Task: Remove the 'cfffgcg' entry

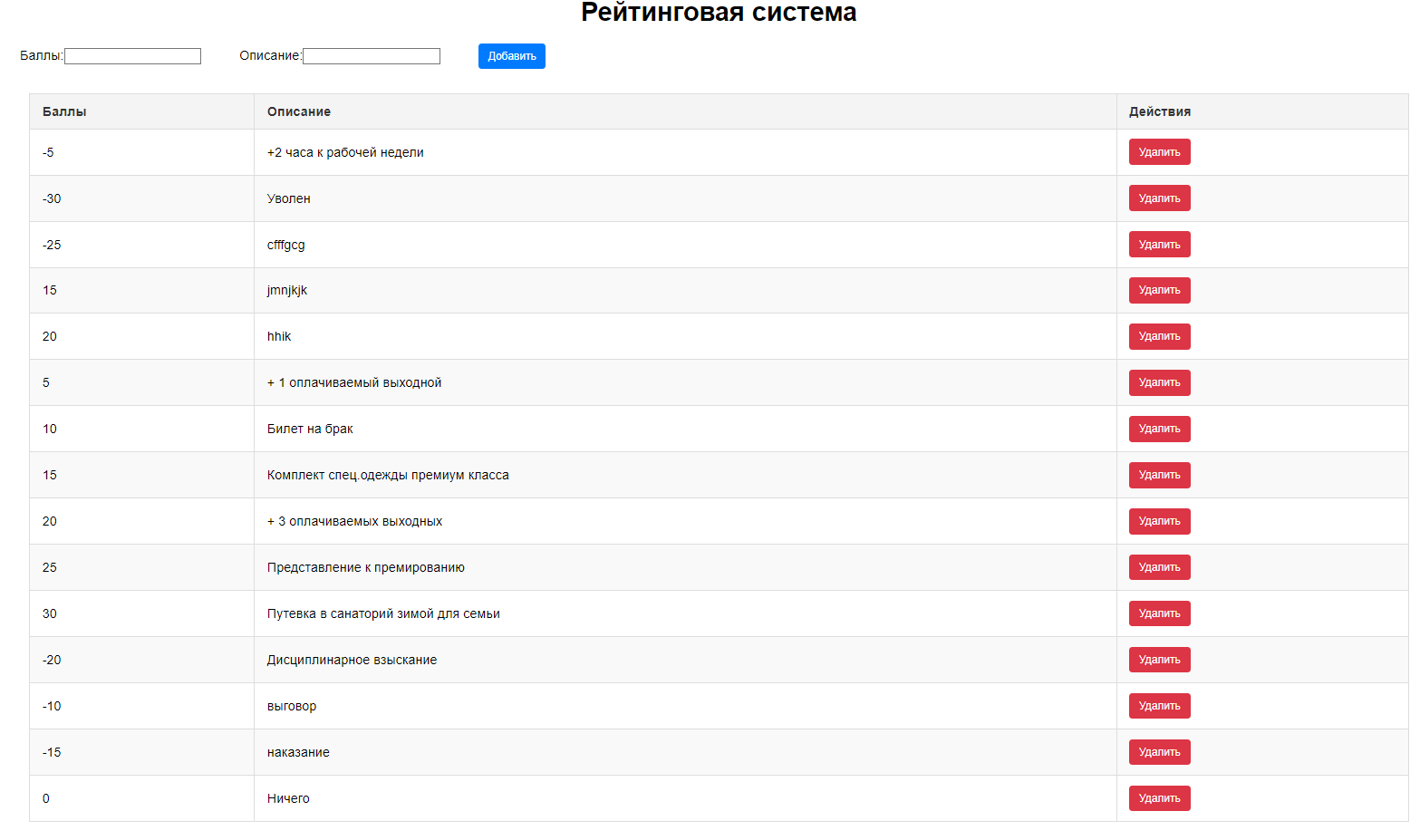Action: pos(1159,245)
